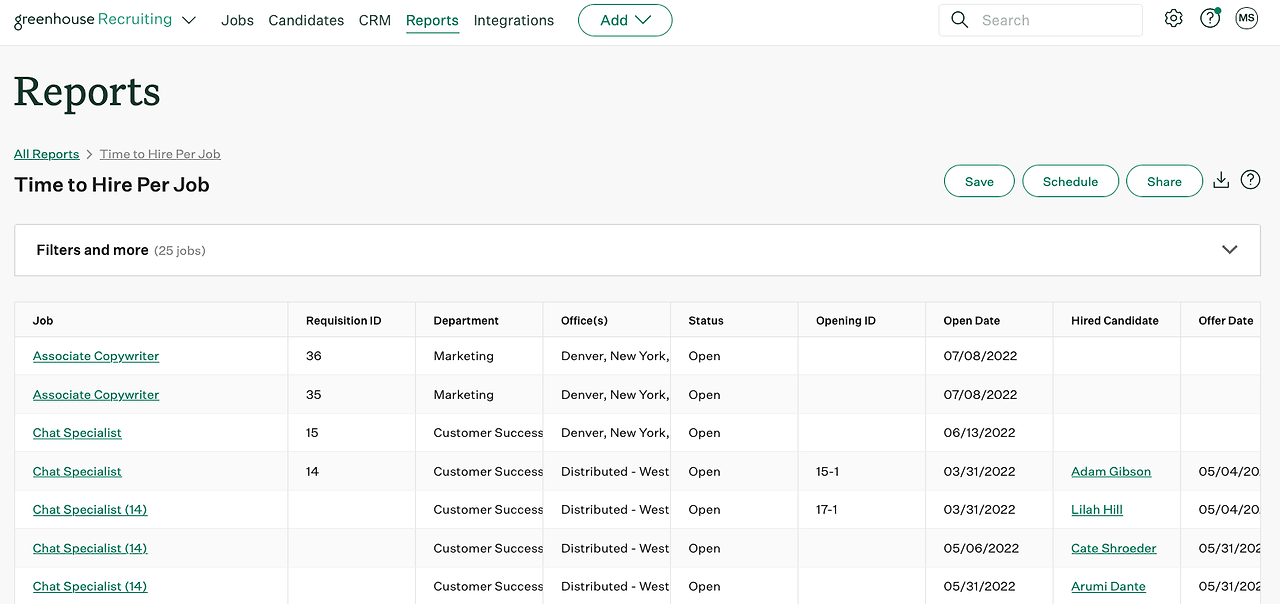Schedule this report

(x=1070, y=181)
